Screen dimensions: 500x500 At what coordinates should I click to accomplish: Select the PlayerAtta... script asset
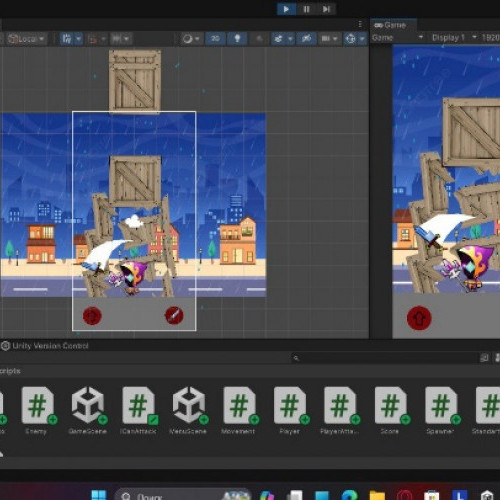[x=340, y=411]
